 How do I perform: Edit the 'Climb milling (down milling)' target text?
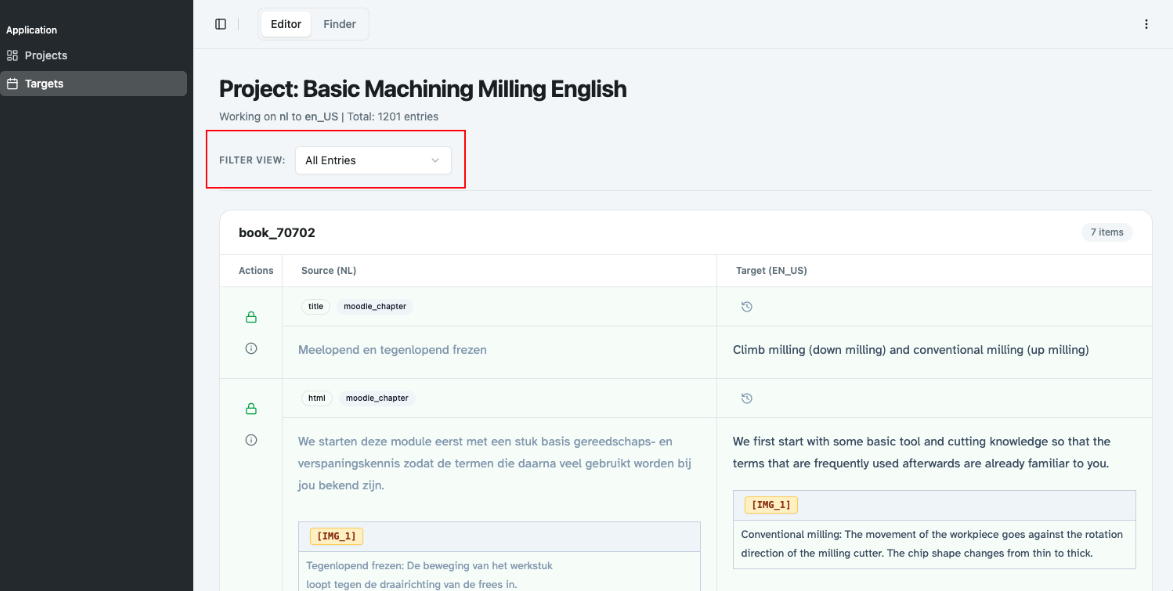click(910, 349)
